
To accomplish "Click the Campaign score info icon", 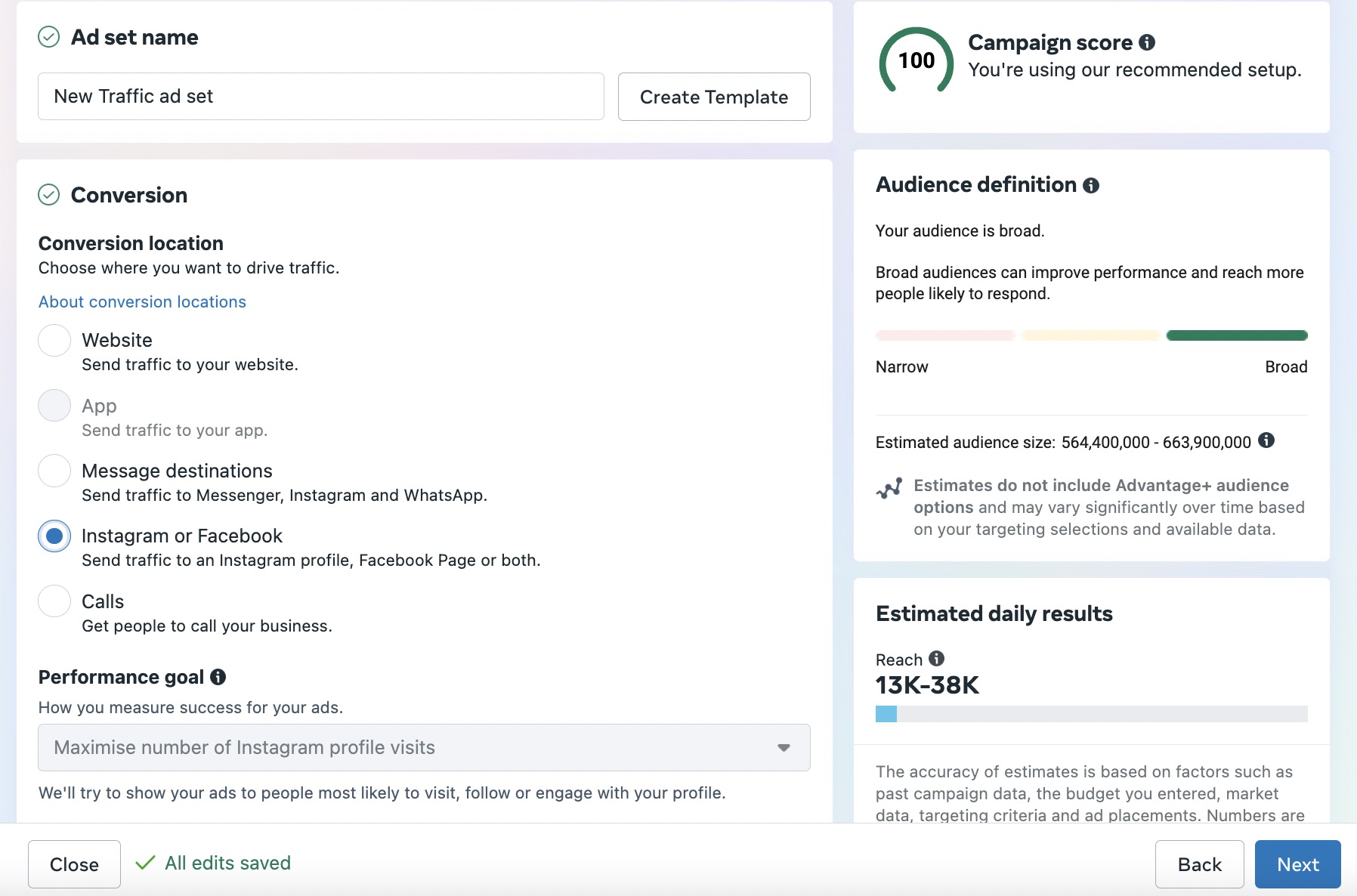I will tap(1147, 43).
